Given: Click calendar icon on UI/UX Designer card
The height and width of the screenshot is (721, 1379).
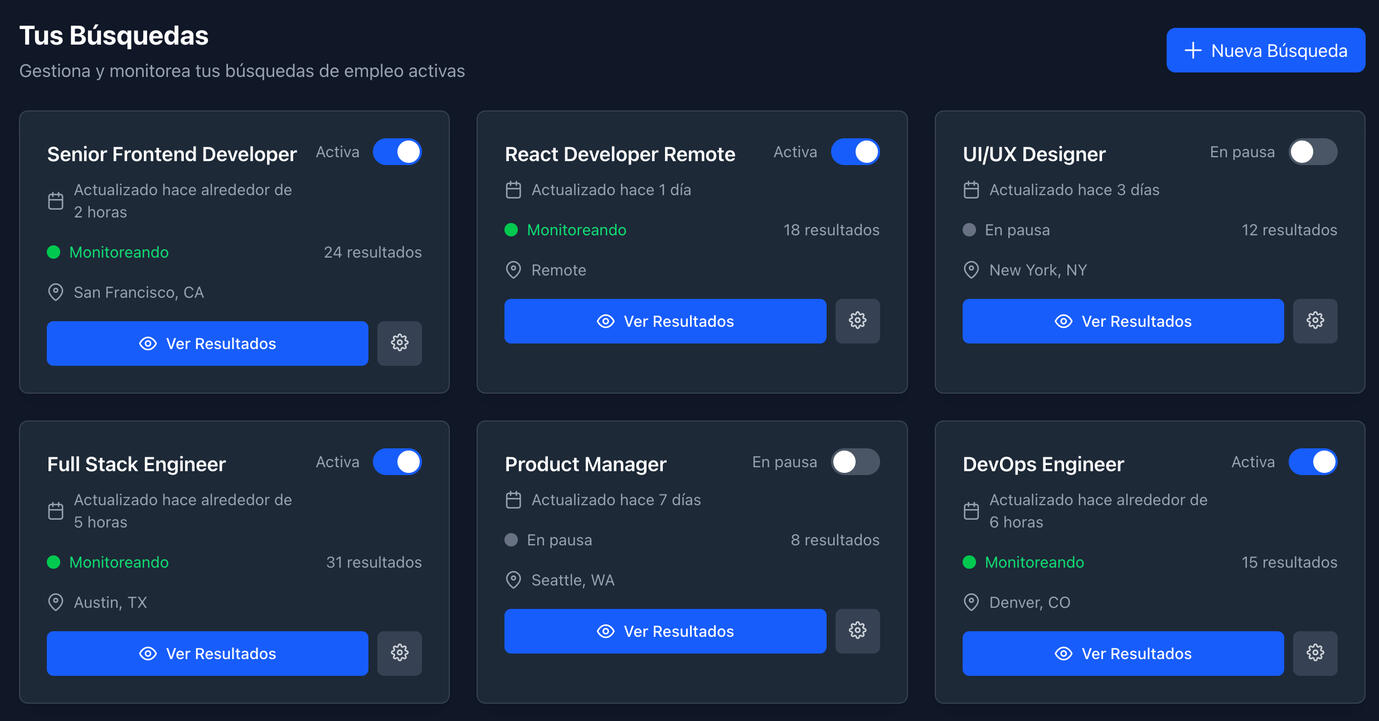Looking at the screenshot, I should click(971, 190).
